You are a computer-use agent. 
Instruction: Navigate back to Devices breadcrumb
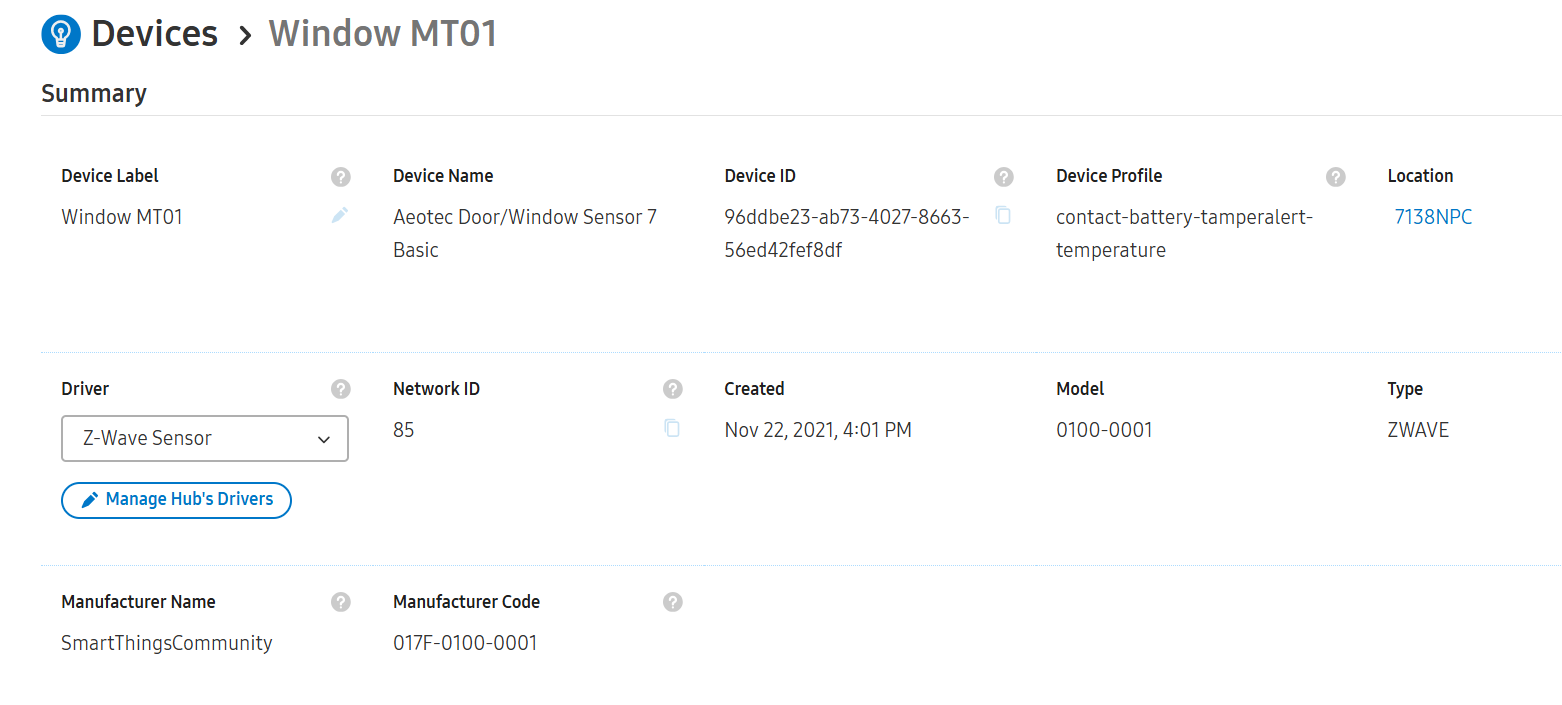(x=154, y=35)
